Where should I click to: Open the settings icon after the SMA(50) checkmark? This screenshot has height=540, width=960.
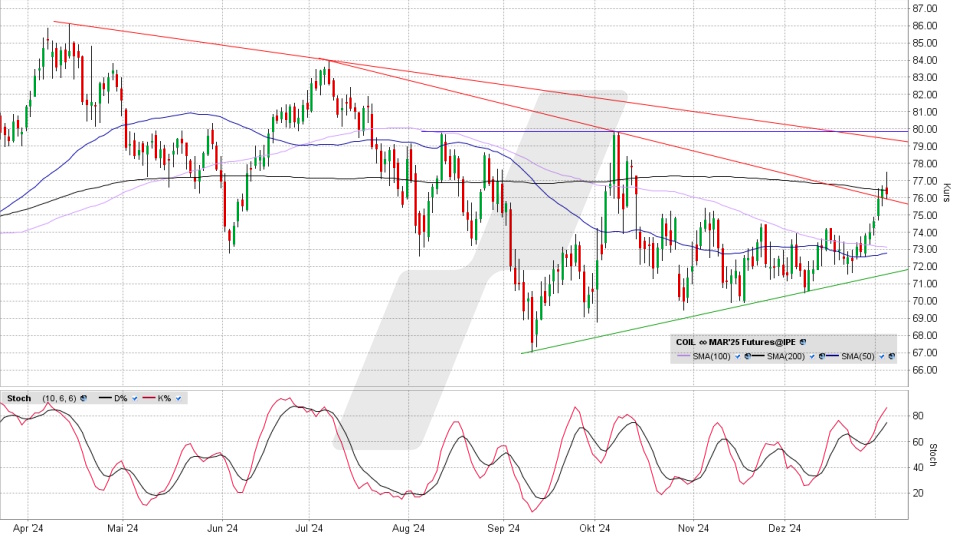(891, 356)
